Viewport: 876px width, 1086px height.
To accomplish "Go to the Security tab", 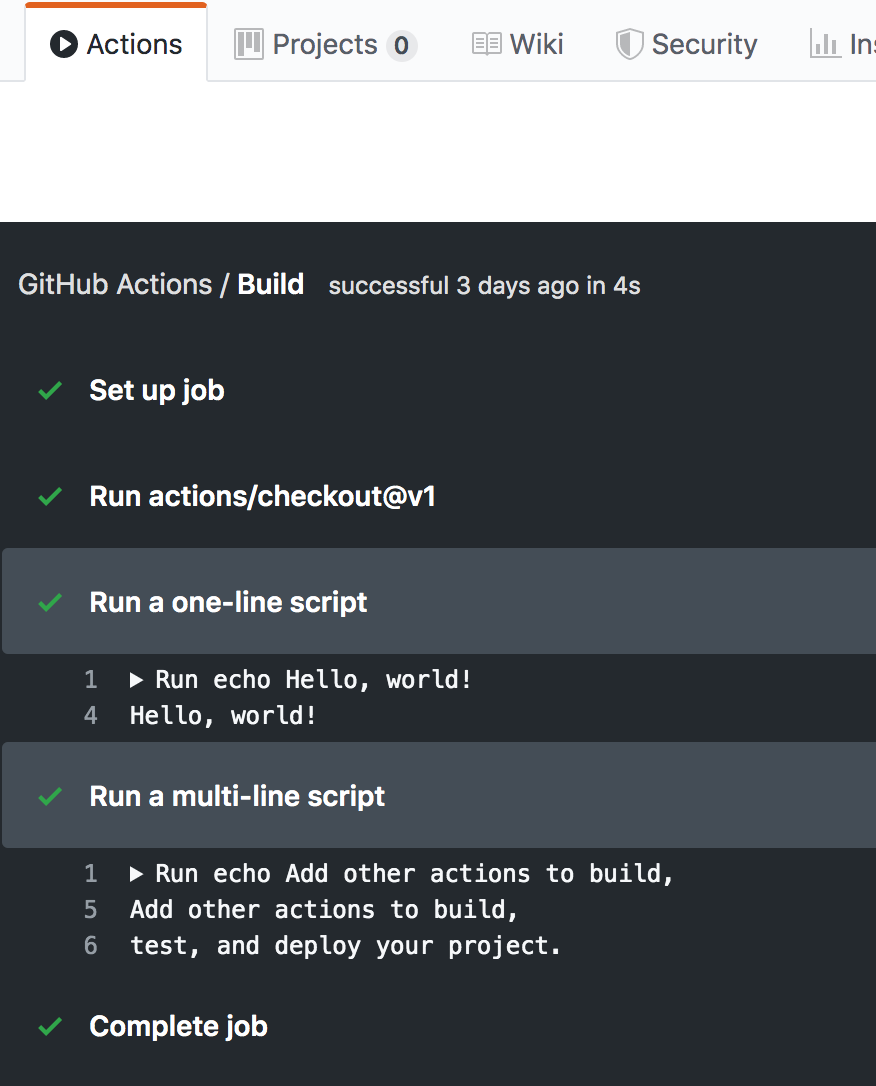I will point(686,44).
